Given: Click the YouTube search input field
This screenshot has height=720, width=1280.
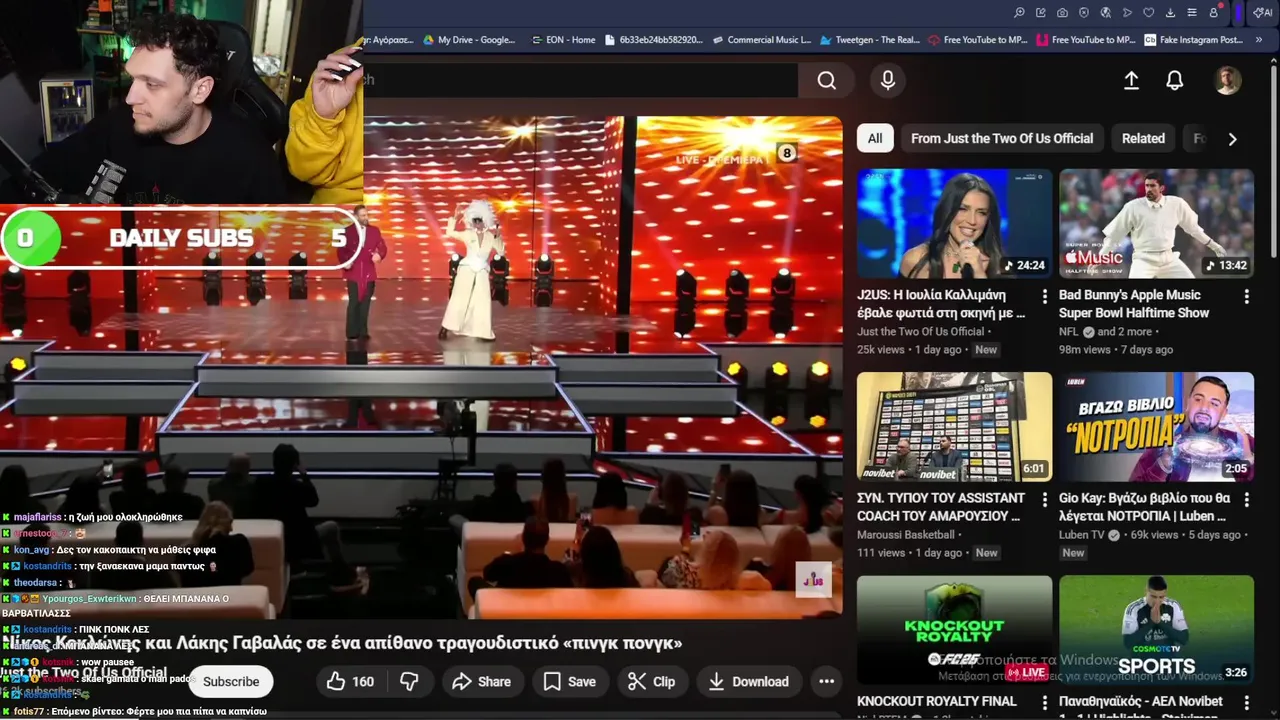Looking at the screenshot, I should pyautogui.click(x=580, y=80).
